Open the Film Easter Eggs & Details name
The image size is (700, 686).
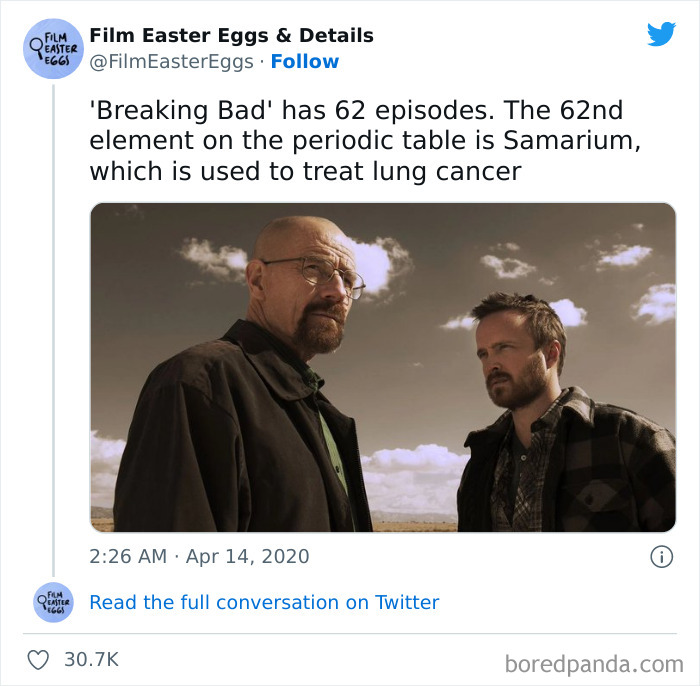(x=231, y=35)
